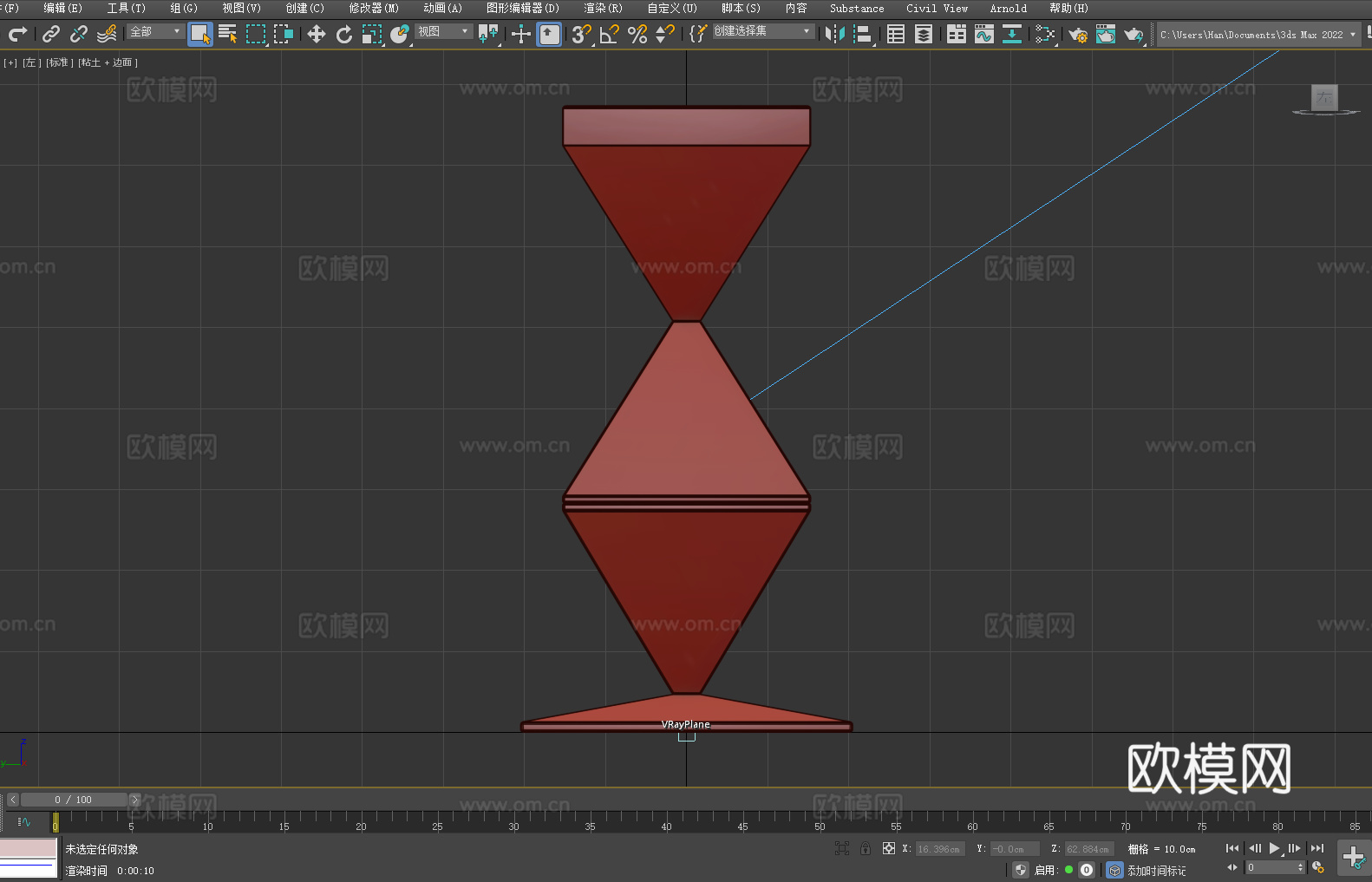Open the 全部 selection filter dropdown
Screen dimensions: 1372x882
(x=155, y=31)
